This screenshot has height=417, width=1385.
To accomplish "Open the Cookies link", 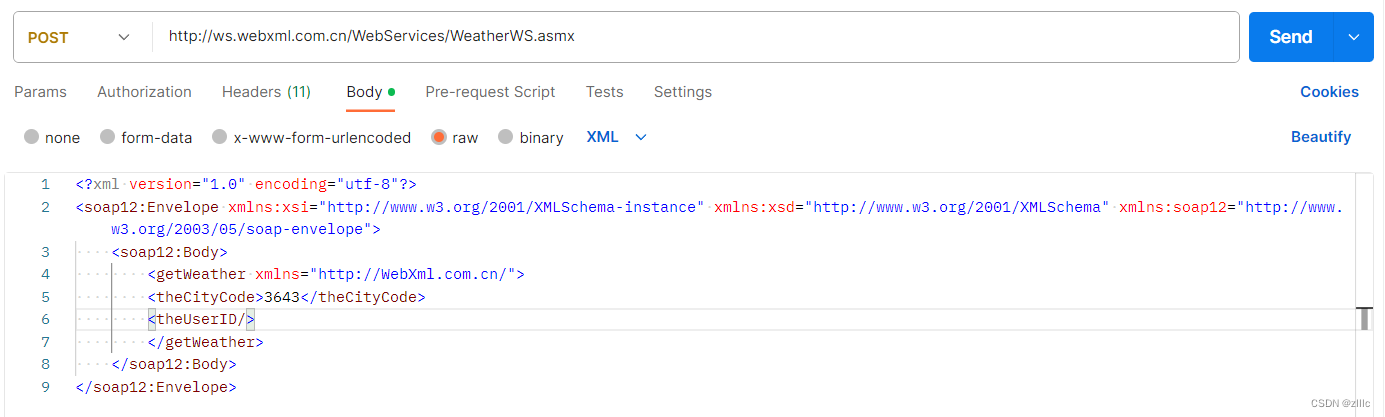I will (x=1329, y=92).
